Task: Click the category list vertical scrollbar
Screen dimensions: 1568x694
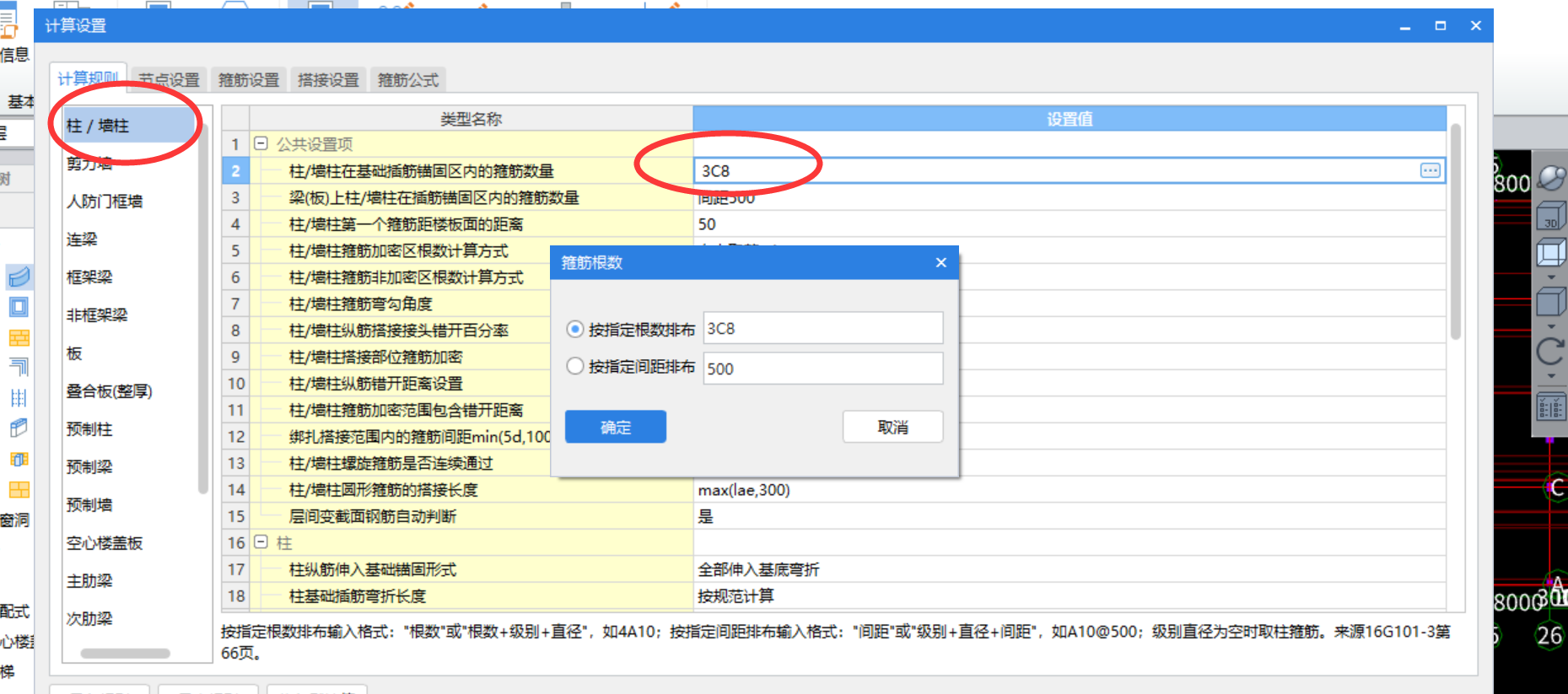Action: click(202, 308)
